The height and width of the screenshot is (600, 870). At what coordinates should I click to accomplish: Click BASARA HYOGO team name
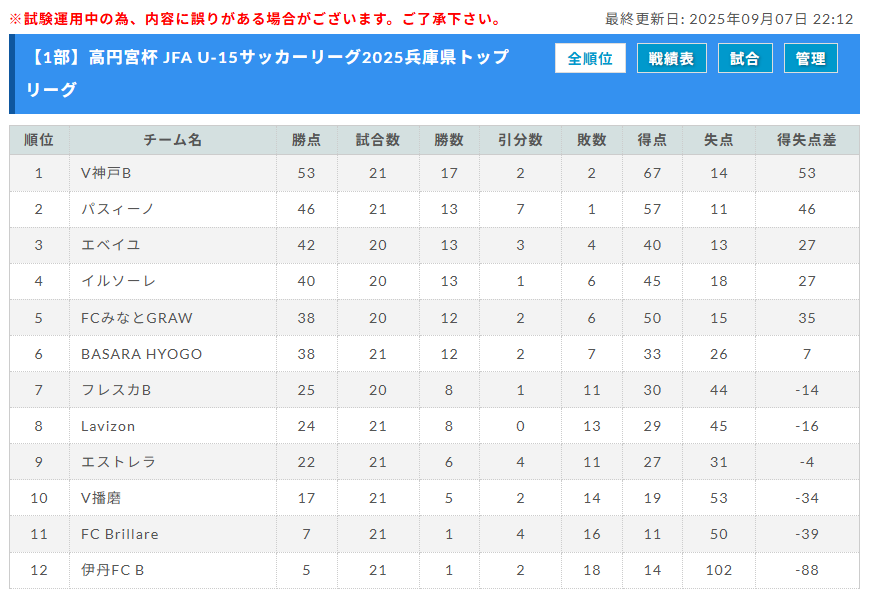(141, 354)
